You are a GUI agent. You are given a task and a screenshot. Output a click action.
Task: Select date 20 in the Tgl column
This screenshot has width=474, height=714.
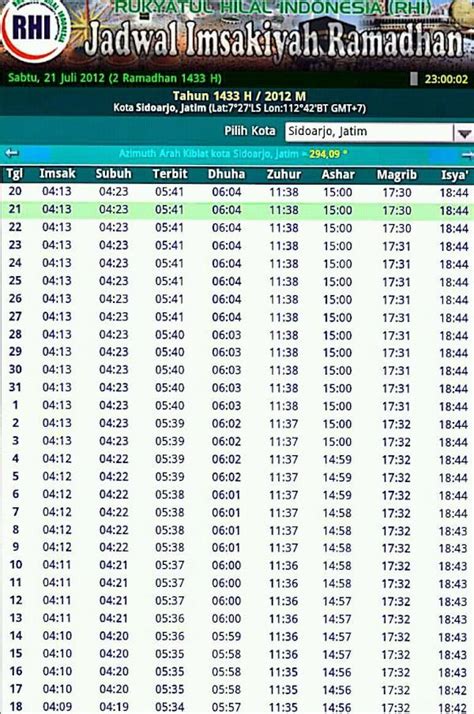[x=15, y=191]
